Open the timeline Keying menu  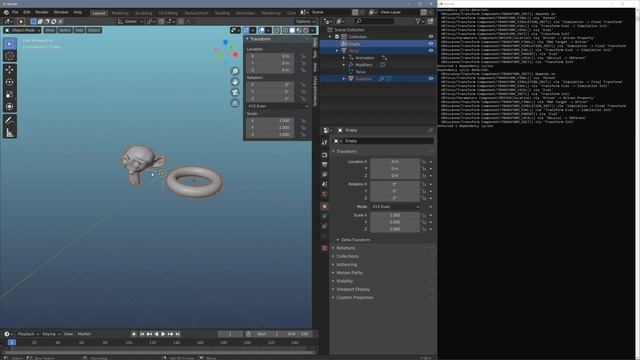pos(51,334)
